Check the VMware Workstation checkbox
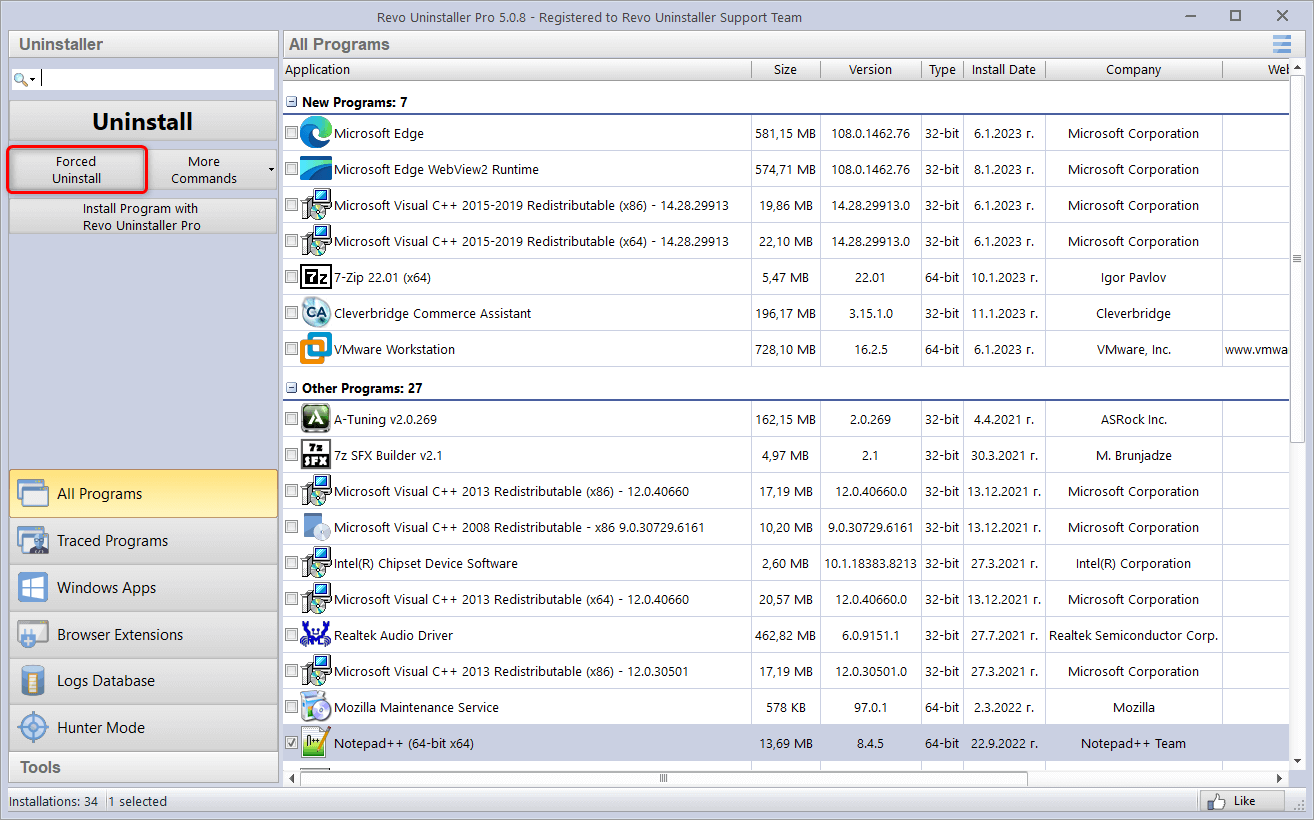 point(291,349)
